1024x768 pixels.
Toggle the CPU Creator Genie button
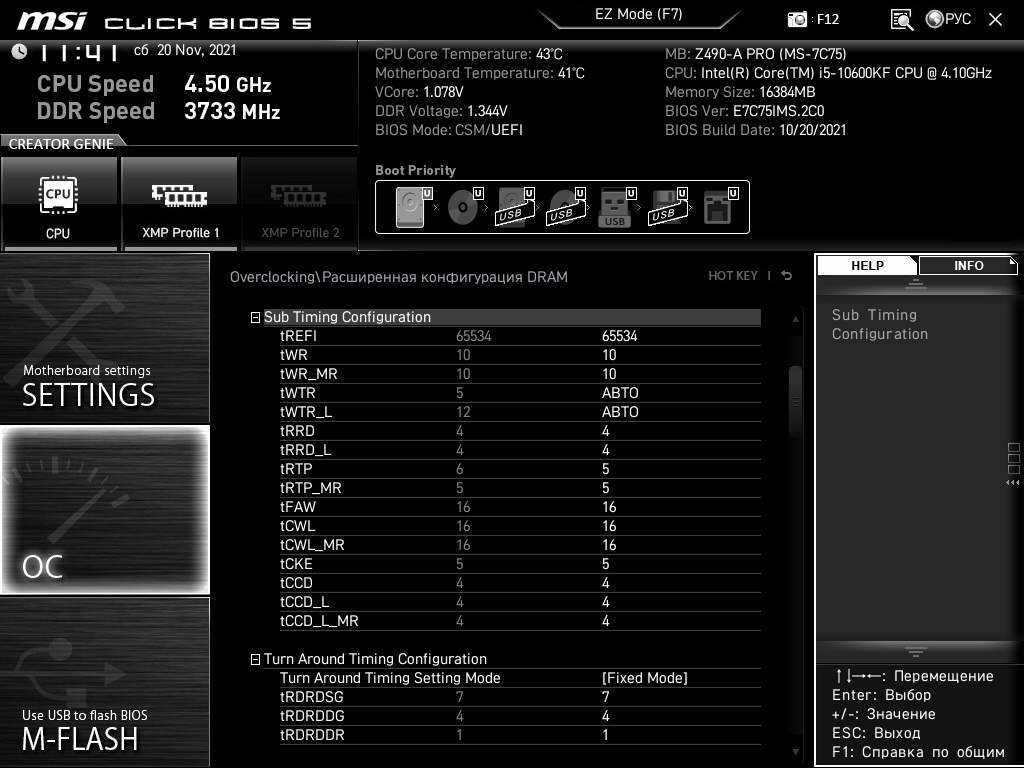click(x=59, y=203)
